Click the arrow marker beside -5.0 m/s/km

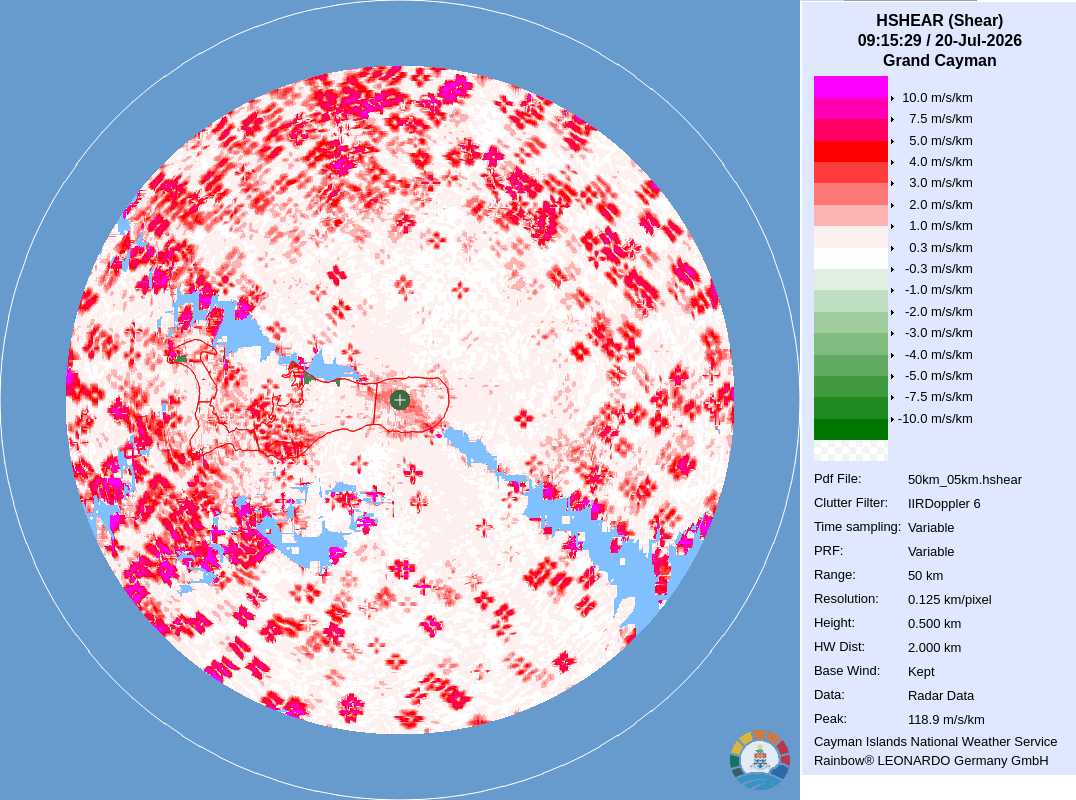coord(892,376)
